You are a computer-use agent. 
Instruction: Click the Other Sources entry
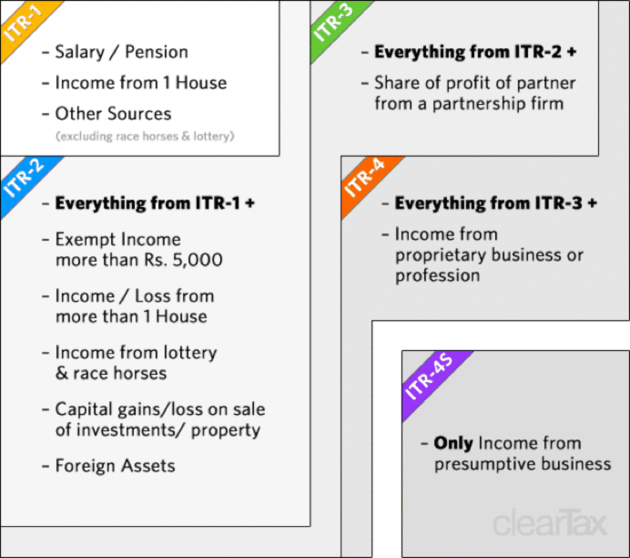(113, 114)
